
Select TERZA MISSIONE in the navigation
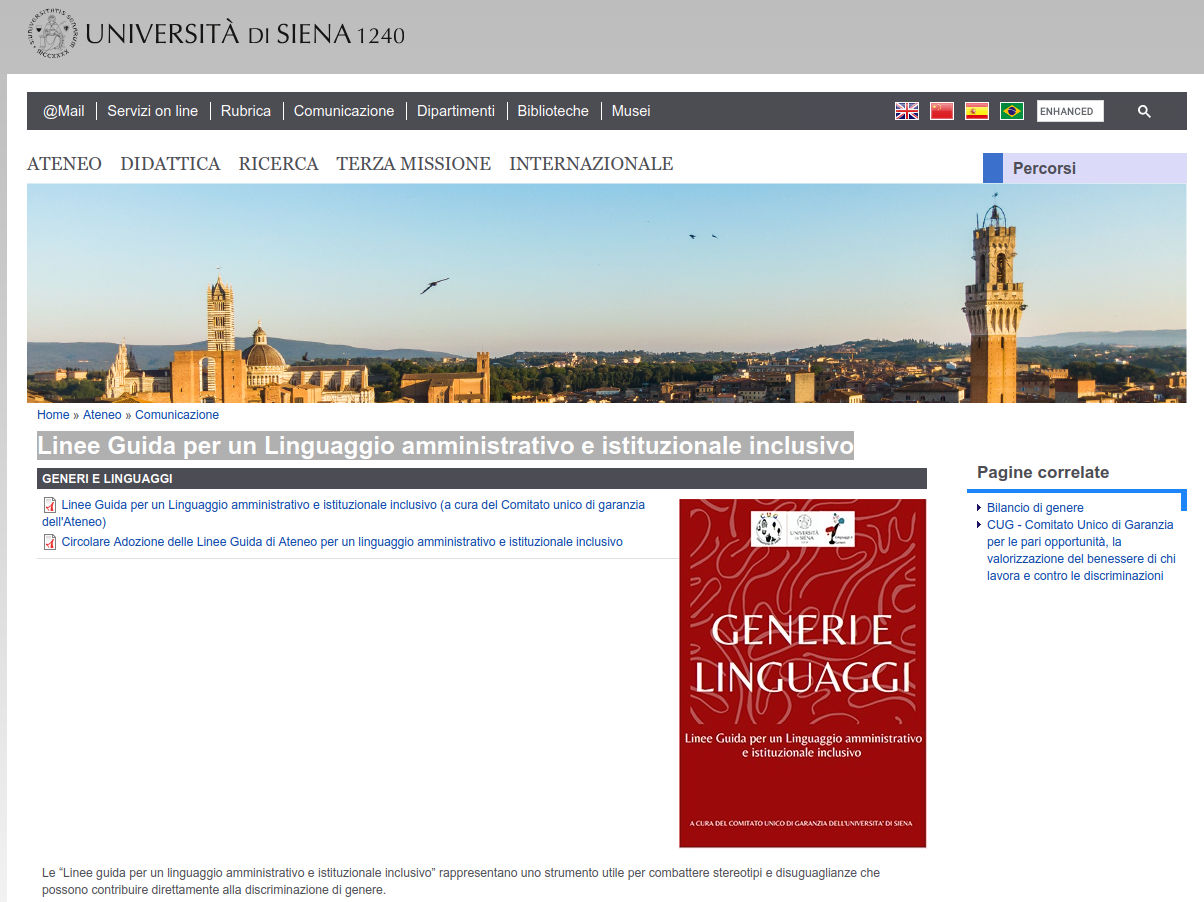click(x=413, y=163)
